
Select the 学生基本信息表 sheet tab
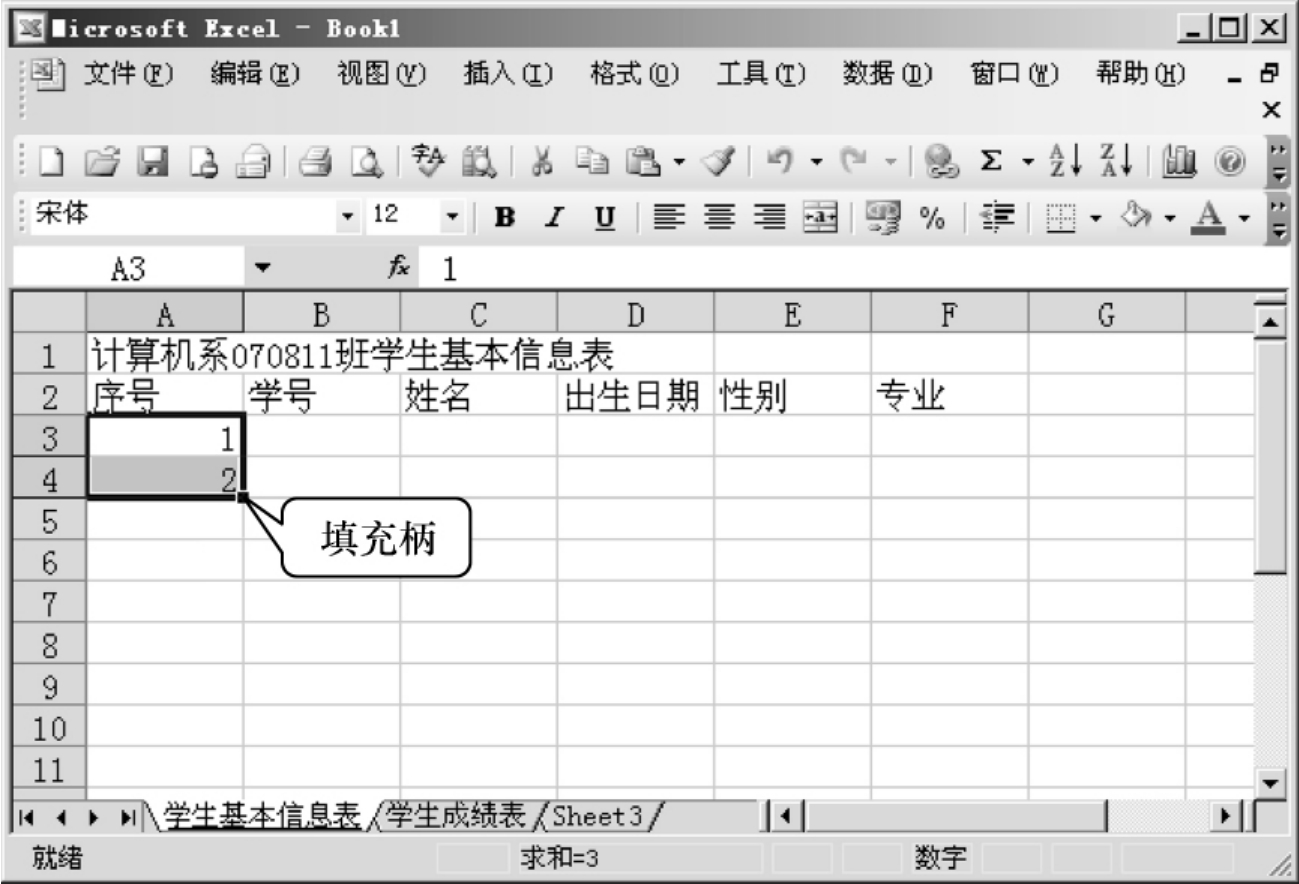click(x=263, y=816)
